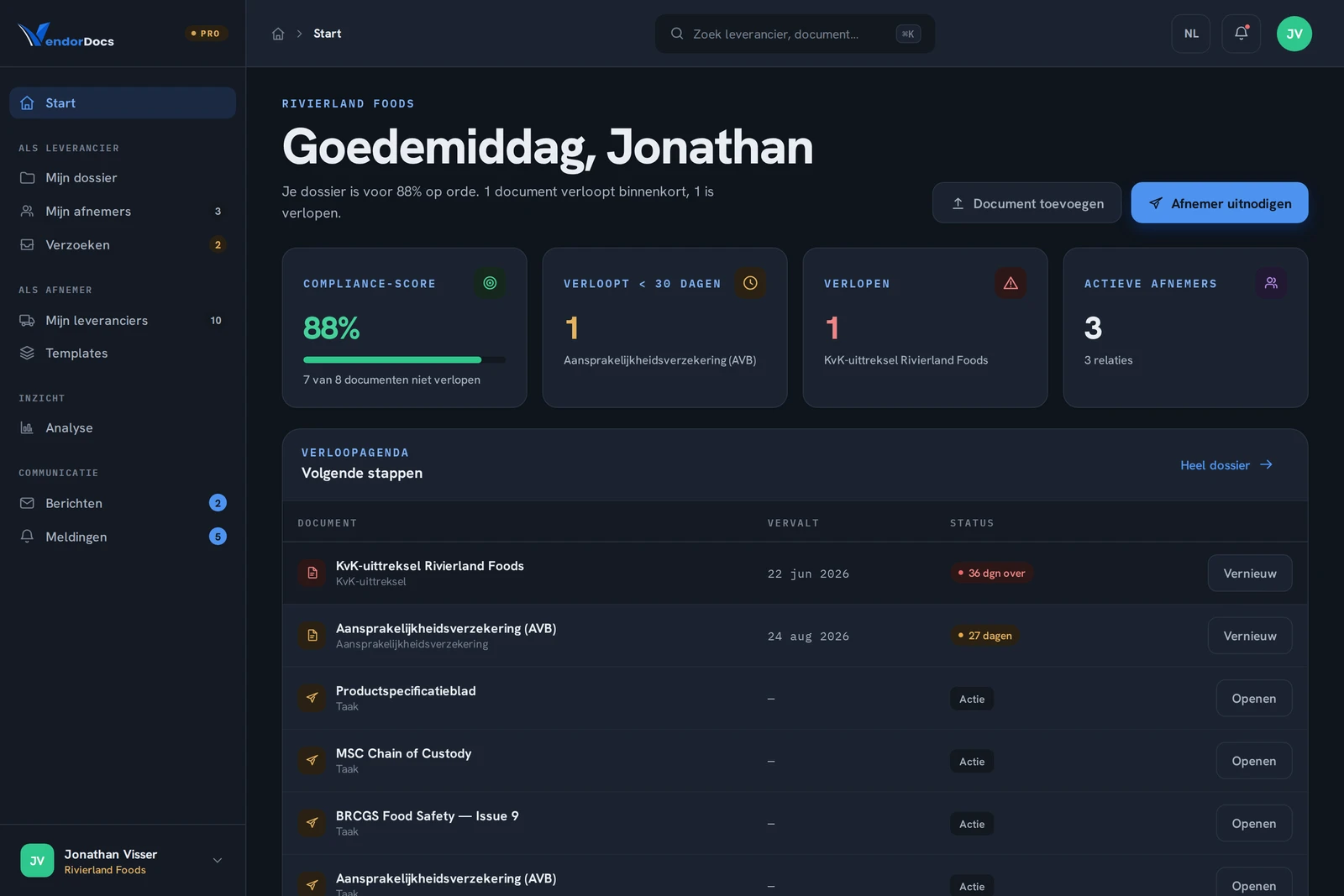Expand the Jonathan Visser account menu
Screen dimensions: 1344x896
(218, 861)
